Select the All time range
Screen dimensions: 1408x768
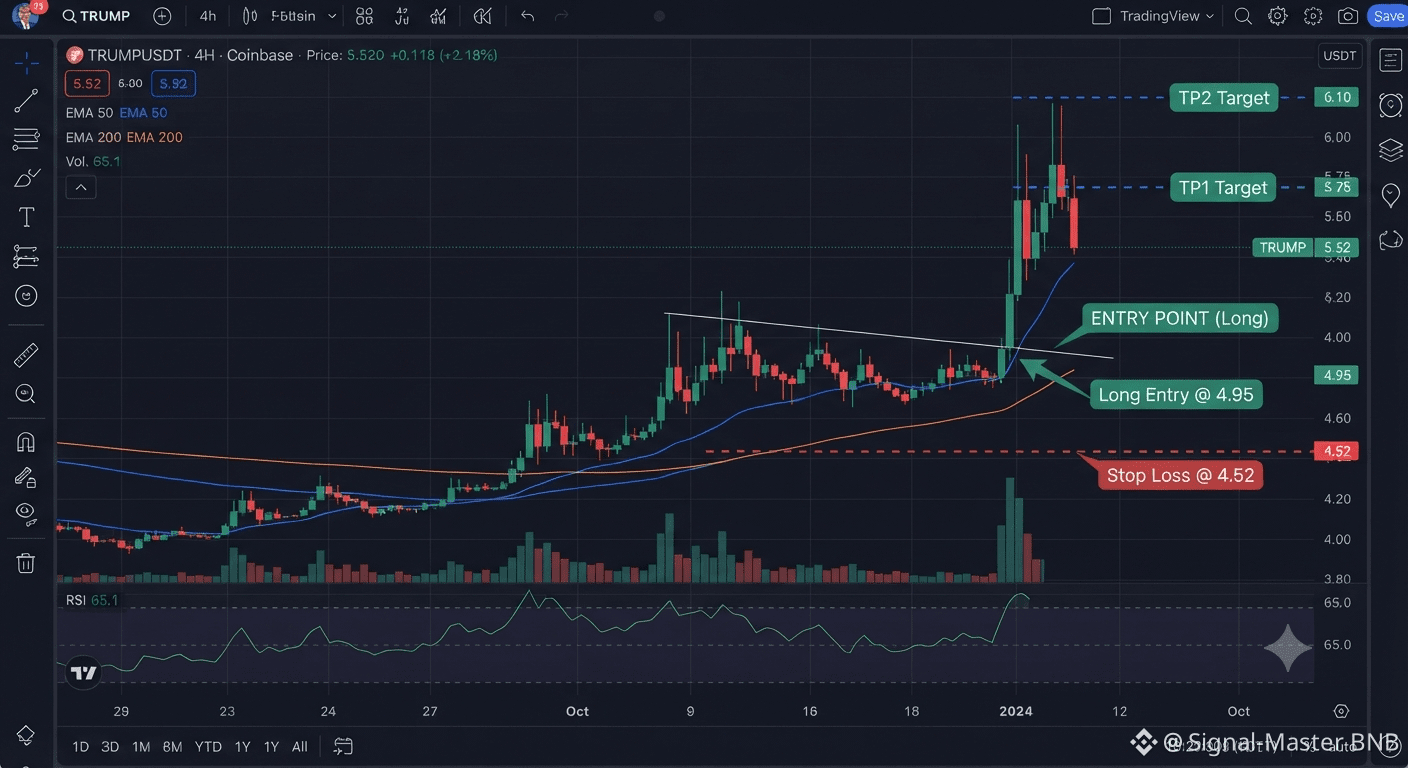300,746
